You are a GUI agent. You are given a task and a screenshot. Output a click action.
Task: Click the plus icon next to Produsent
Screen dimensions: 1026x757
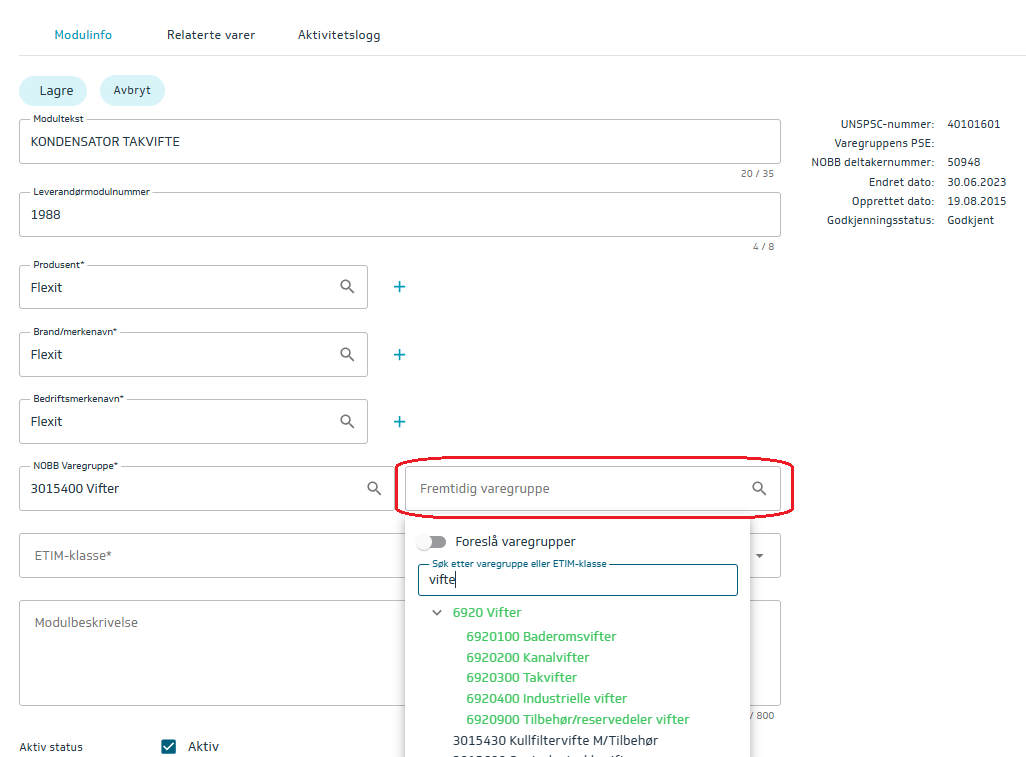click(x=399, y=287)
